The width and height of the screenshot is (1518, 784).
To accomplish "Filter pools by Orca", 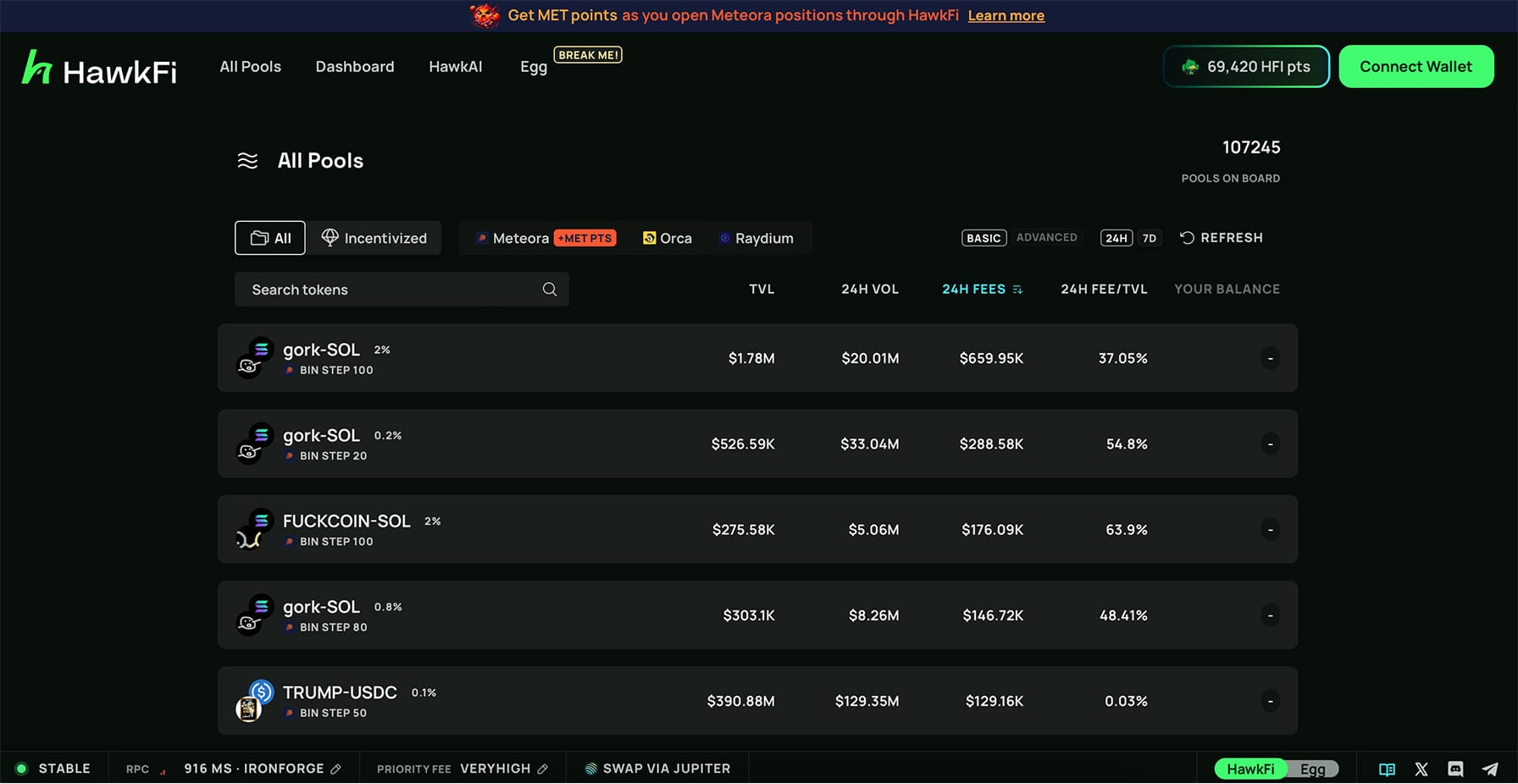I will point(668,239).
